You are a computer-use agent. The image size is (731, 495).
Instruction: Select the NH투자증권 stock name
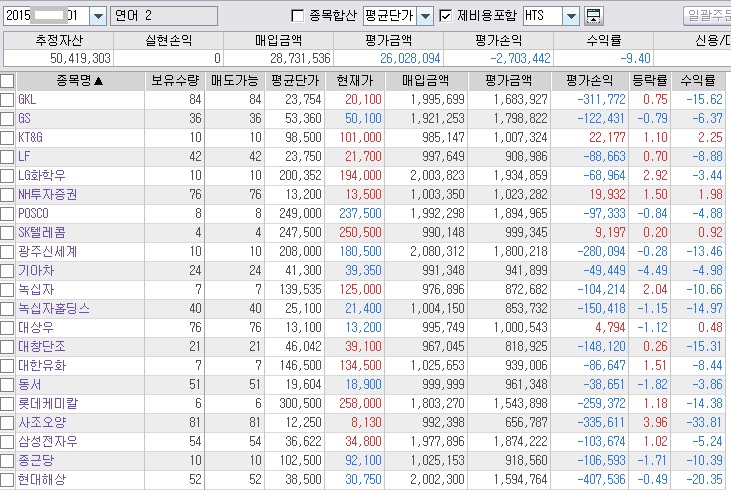[48, 195]
